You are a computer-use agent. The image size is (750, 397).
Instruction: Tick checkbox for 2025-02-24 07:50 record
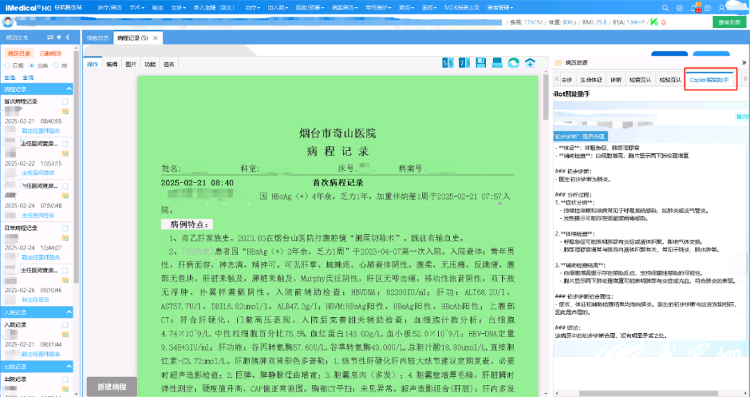65,186
